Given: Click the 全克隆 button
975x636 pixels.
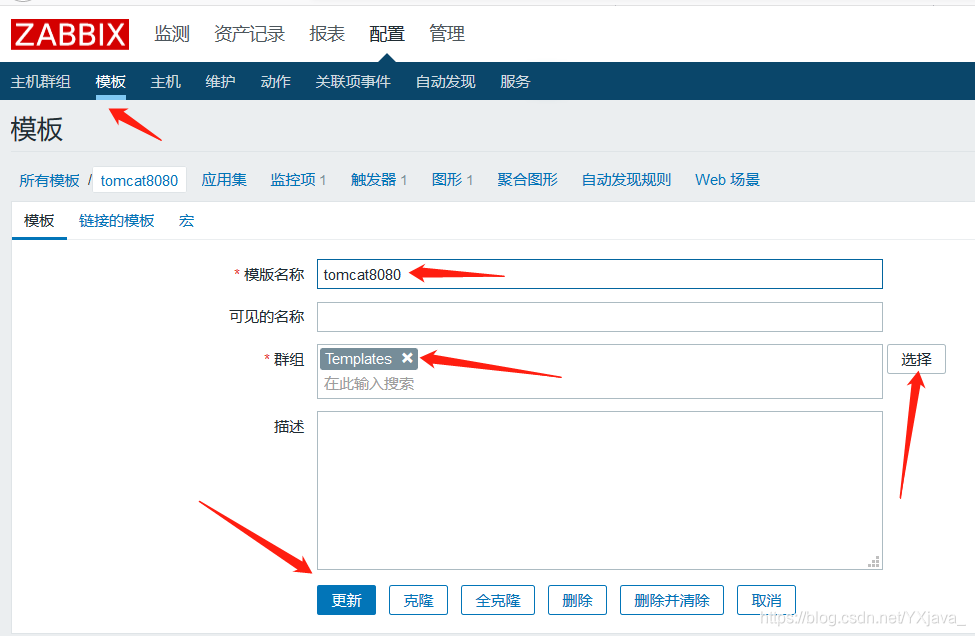Looking at the screenshot, I should [497, 600].
